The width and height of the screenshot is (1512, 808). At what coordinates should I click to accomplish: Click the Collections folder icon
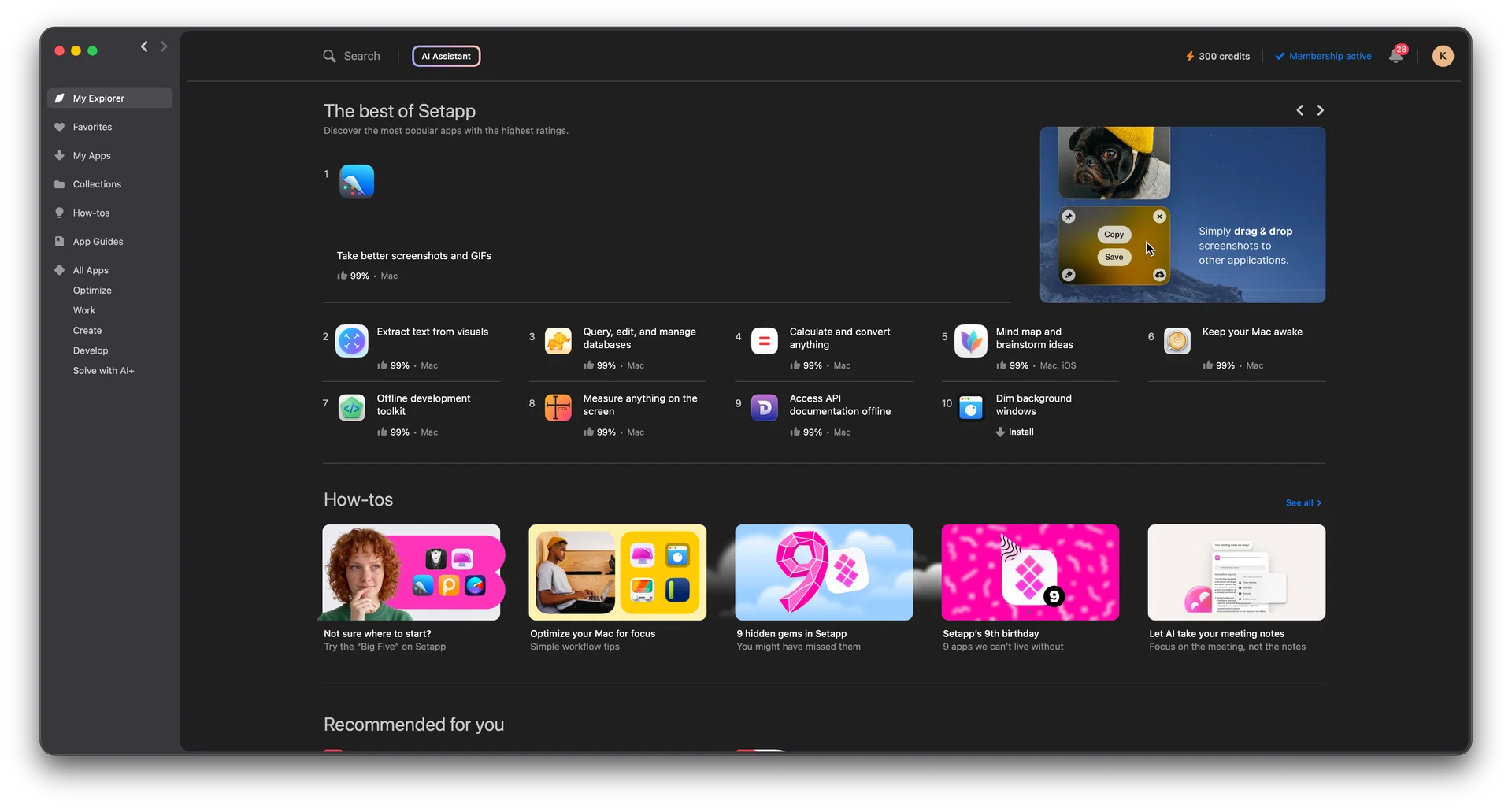pos(59,184)
